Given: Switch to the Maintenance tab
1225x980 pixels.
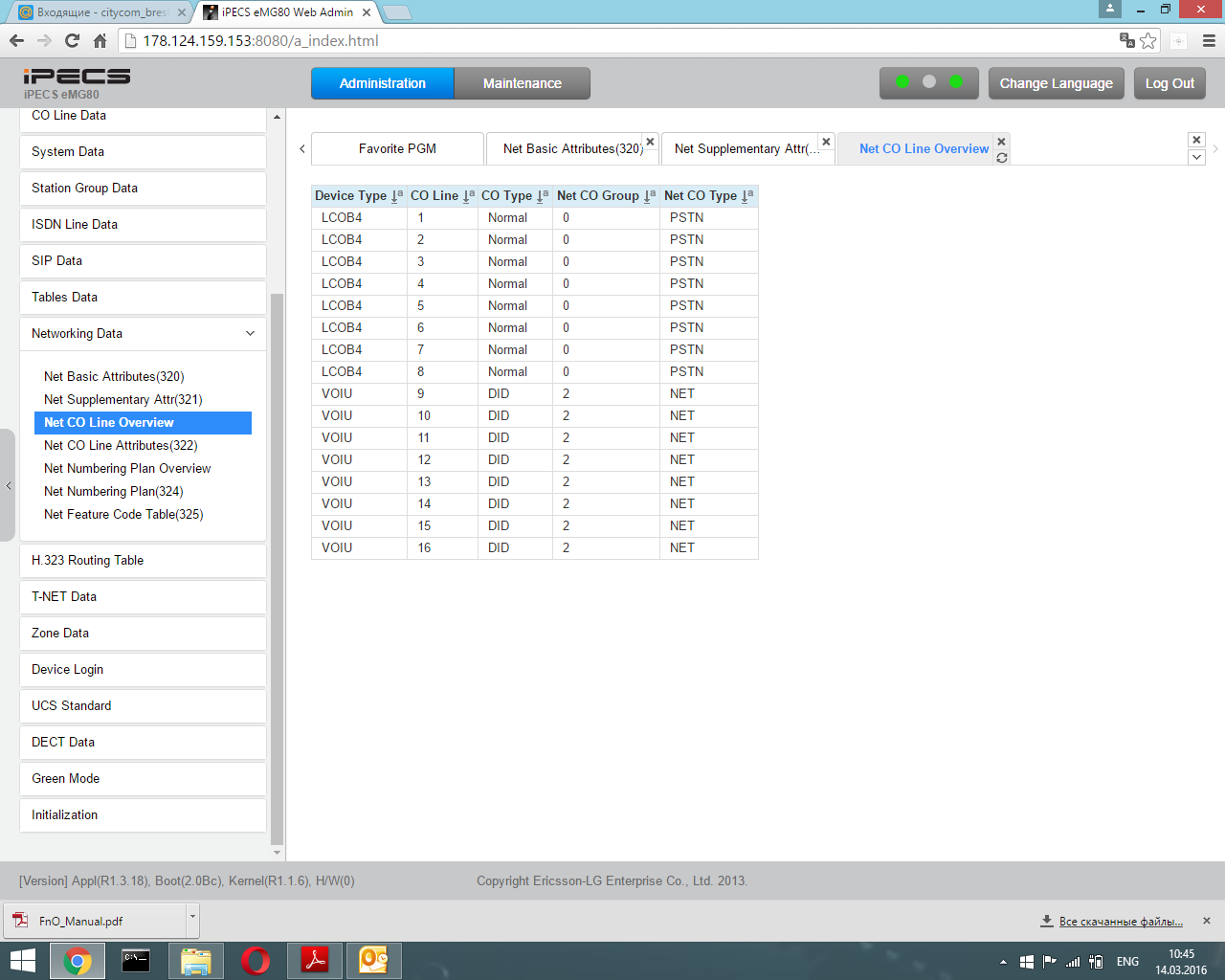Looking at the screenshot, I should point(522,83).
